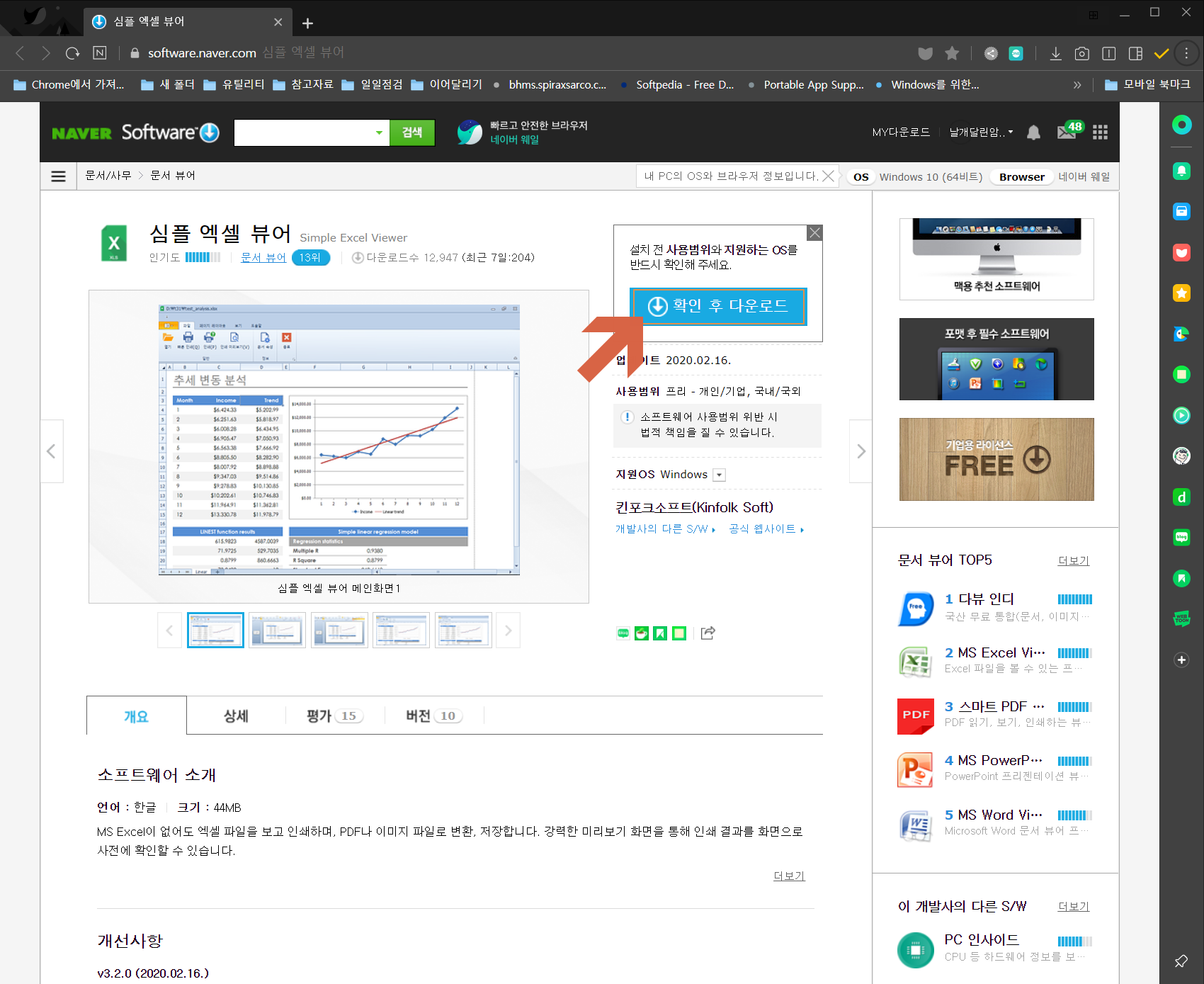Click 더보기 next to 이 개발사의 다른 S/W
Viewport: 1204px width, 984px height.
coord(1074,906)
